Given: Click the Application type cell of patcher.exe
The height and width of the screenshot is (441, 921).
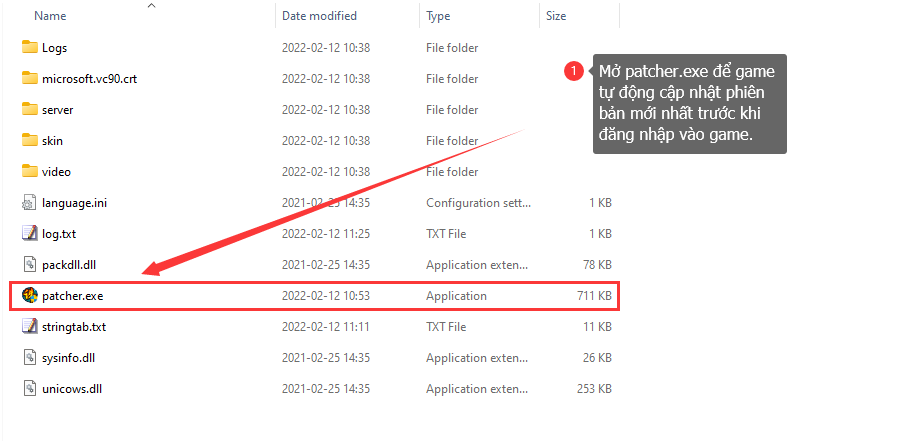Looking at the screenshot, I should point(456,296).
